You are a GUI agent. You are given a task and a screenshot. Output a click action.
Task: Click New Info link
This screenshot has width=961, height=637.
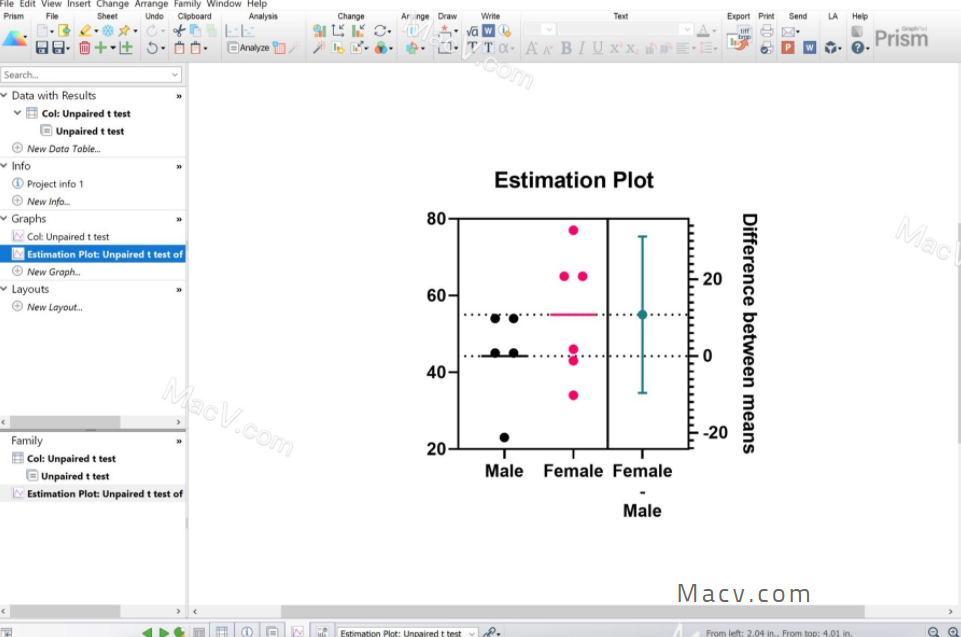point(48,201)
